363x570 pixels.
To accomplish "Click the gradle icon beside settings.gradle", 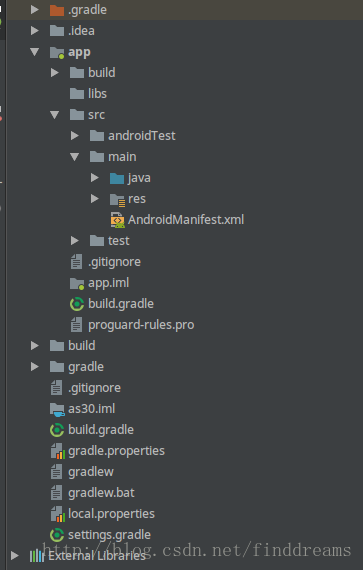I will [57, 535].
